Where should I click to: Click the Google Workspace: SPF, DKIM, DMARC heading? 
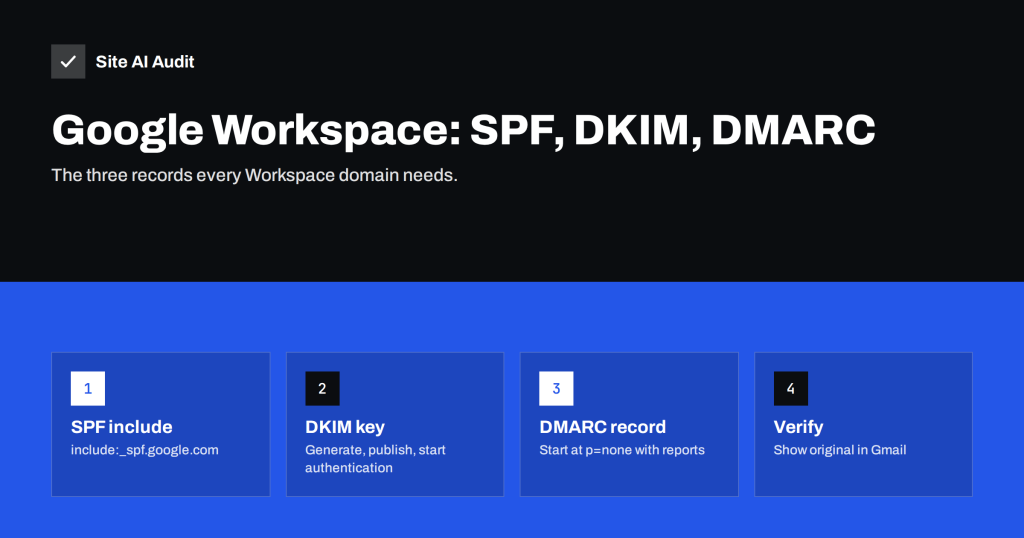click(463, 130)
